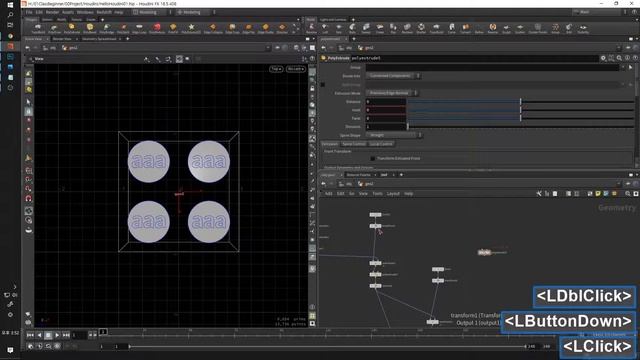
Task: Select the PolyExtrude shelf tool
Action: pyautogui.click(x=72, y=28)
